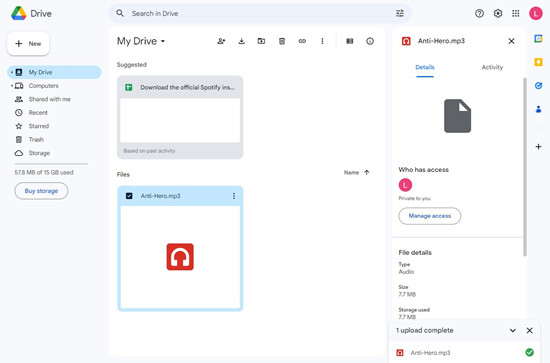Download the selected file
550x363 pixels.
(241, 41)
